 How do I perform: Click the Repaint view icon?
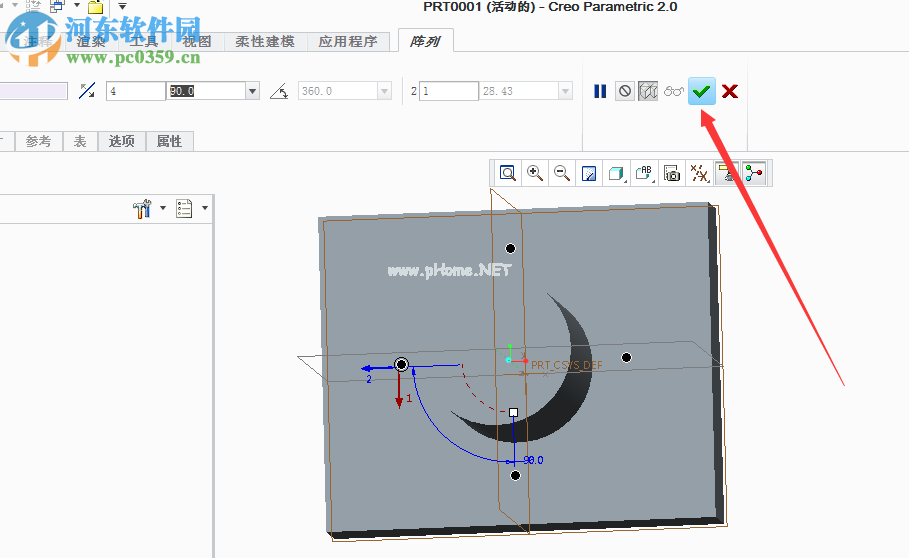point(590,173)
